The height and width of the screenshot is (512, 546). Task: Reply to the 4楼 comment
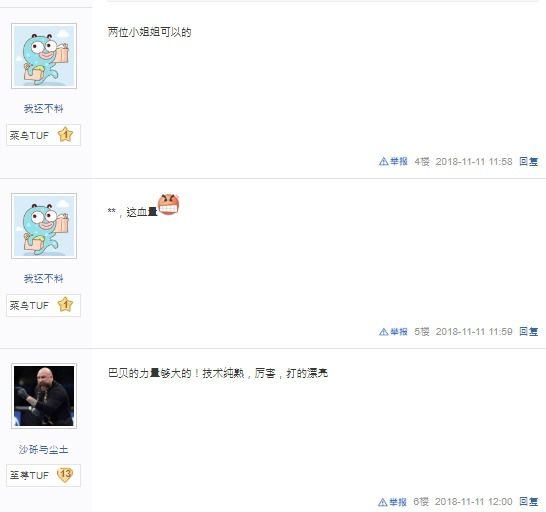click(x=529, y=162)
